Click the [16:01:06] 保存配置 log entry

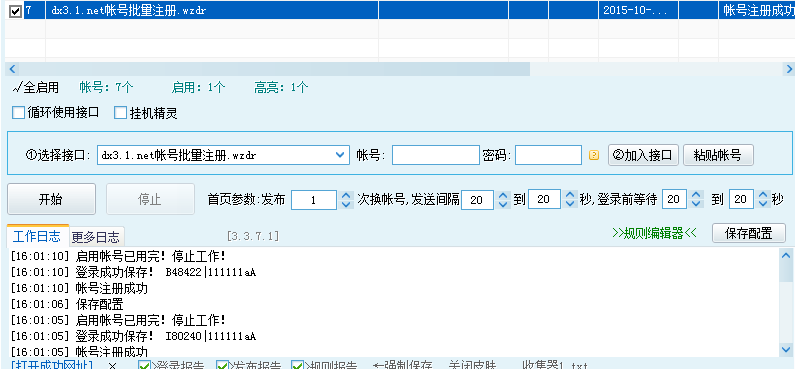click(x=67, y=305)
